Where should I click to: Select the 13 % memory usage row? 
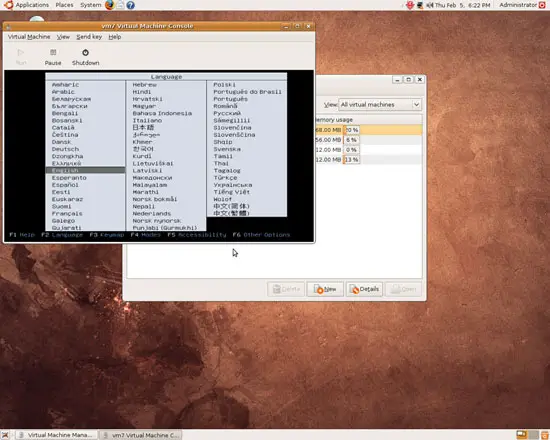point(368,160)
